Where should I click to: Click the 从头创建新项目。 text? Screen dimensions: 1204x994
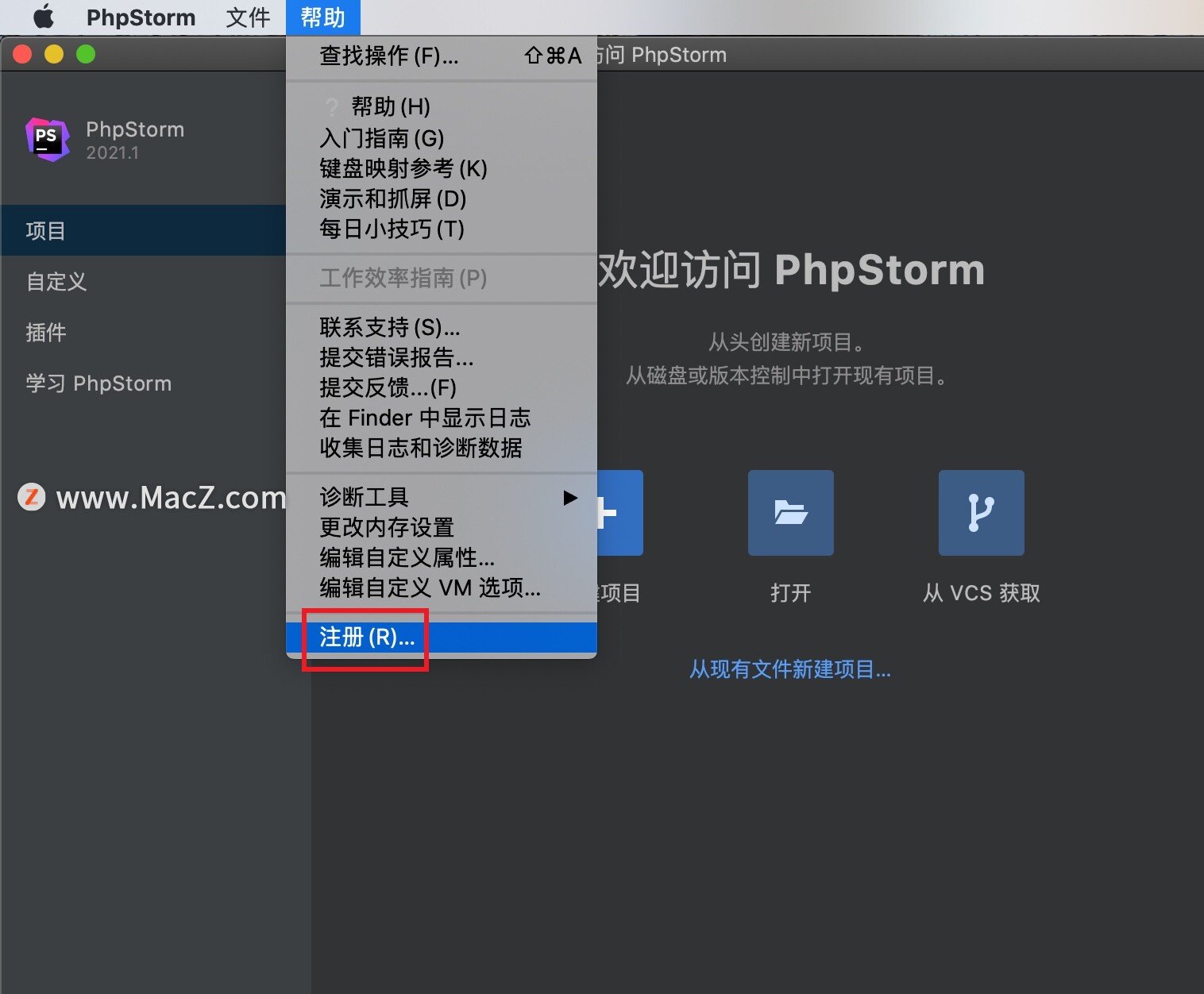pos(787,342)
